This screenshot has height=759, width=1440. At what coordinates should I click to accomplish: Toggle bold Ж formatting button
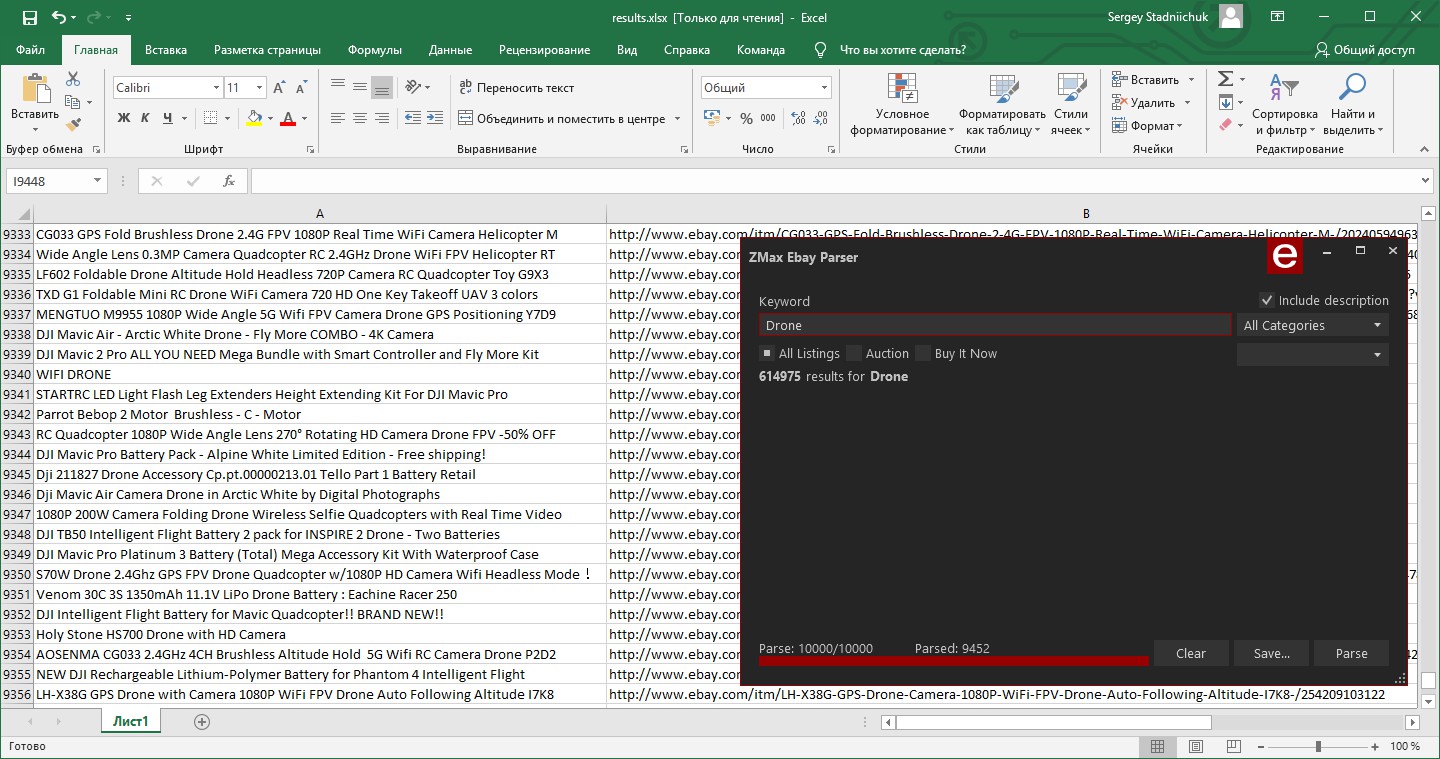pos(124,118)
